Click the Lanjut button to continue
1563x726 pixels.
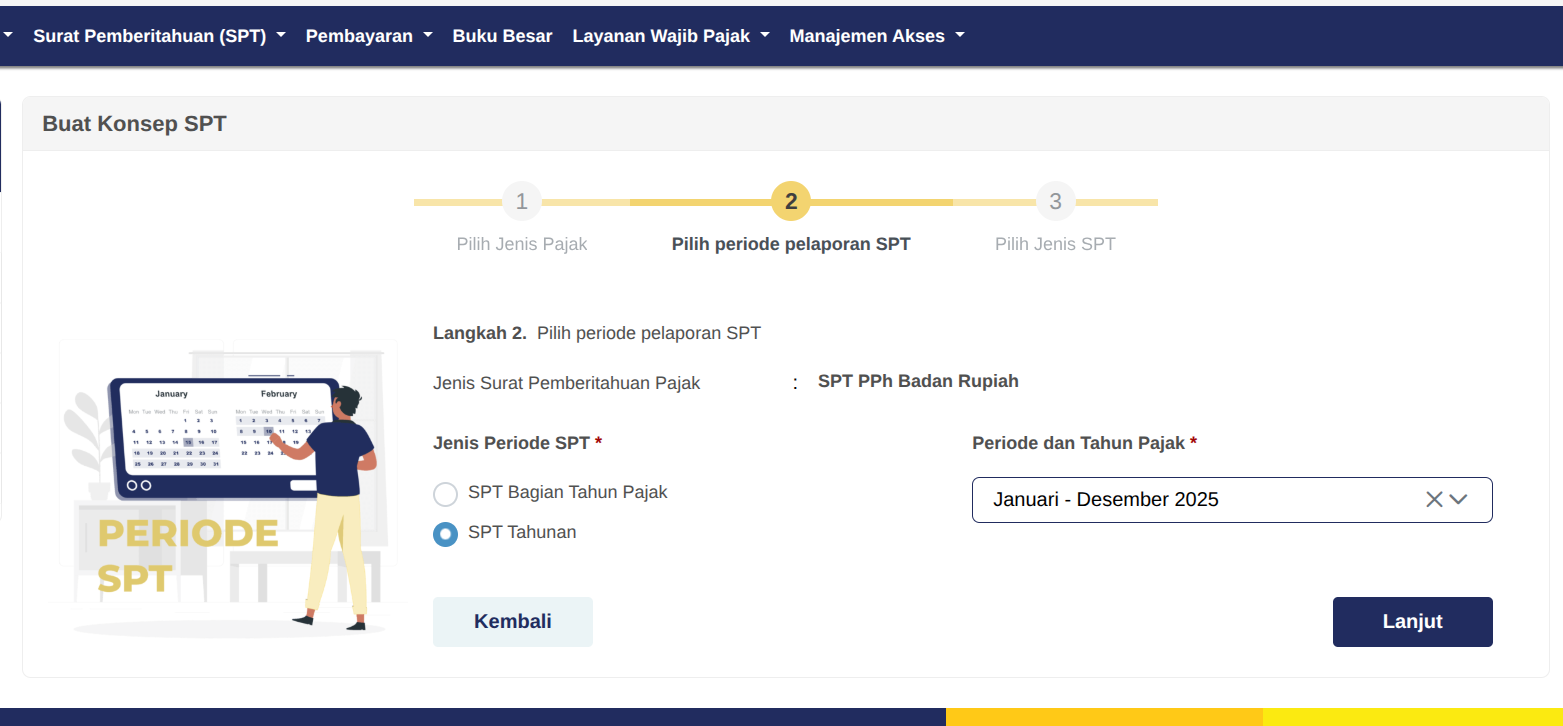click(x=1412, y=621)
